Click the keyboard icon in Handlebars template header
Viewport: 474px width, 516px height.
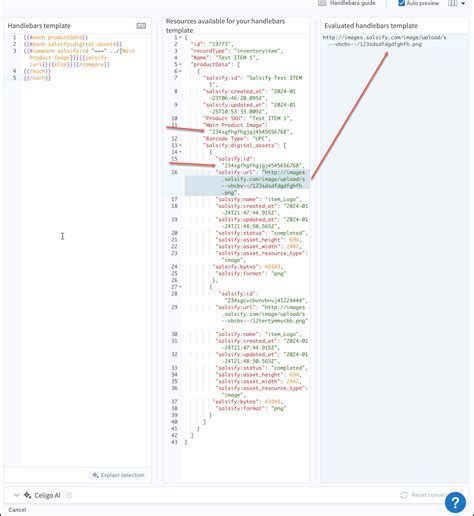click(141, 26)
